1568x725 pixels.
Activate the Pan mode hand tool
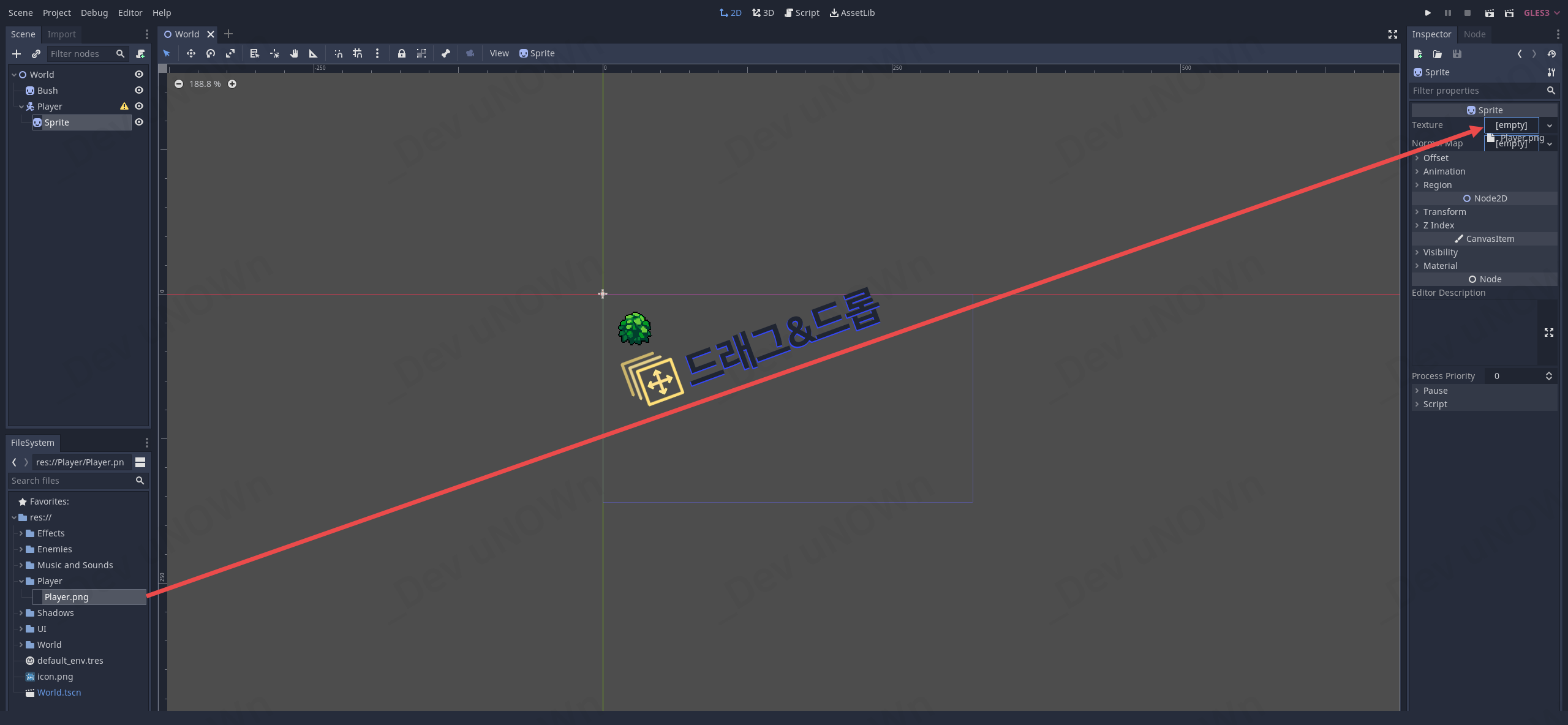point(294,54)
